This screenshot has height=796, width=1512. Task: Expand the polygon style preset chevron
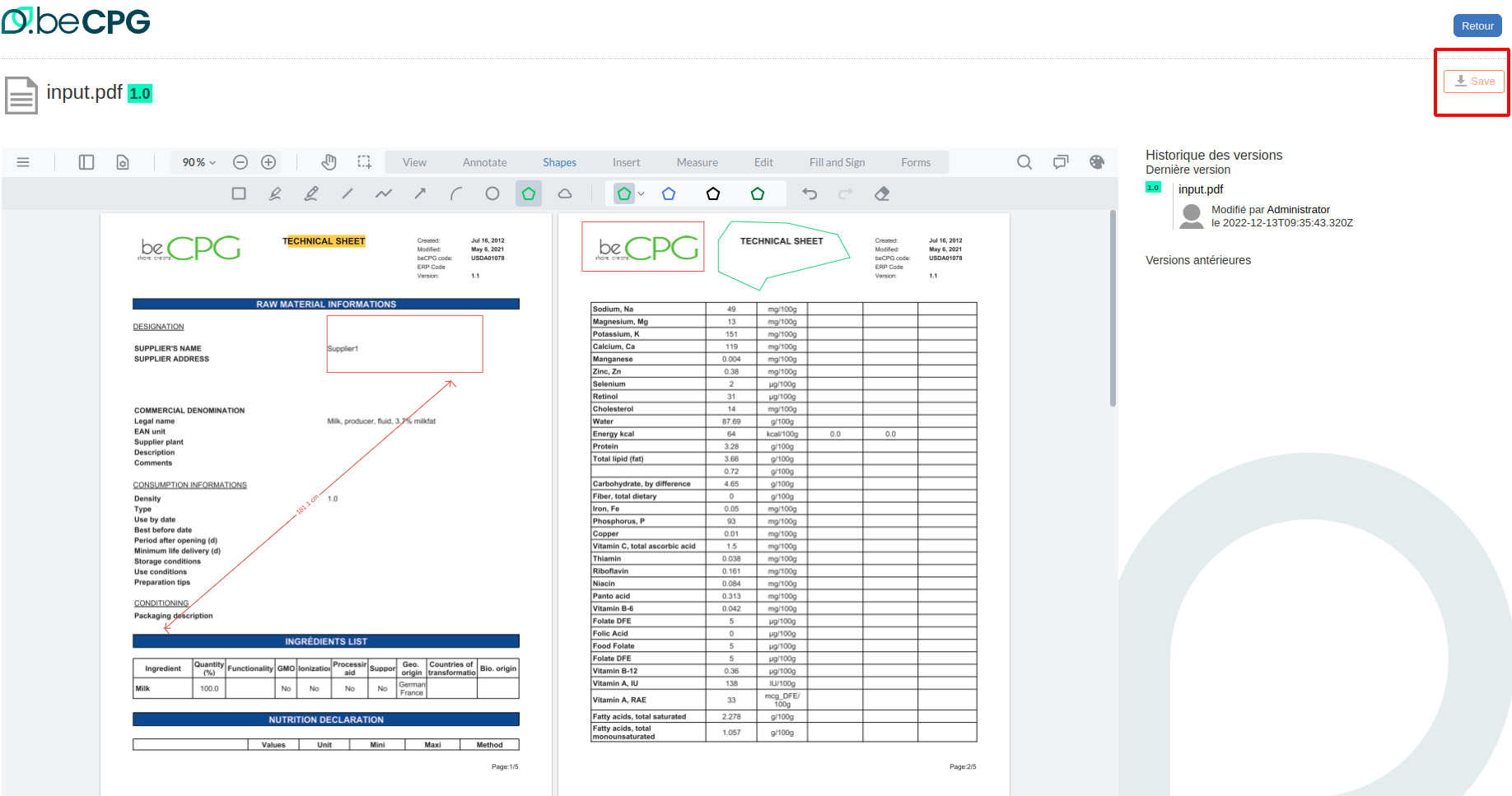pyautogui.click(x=642, y=193)
